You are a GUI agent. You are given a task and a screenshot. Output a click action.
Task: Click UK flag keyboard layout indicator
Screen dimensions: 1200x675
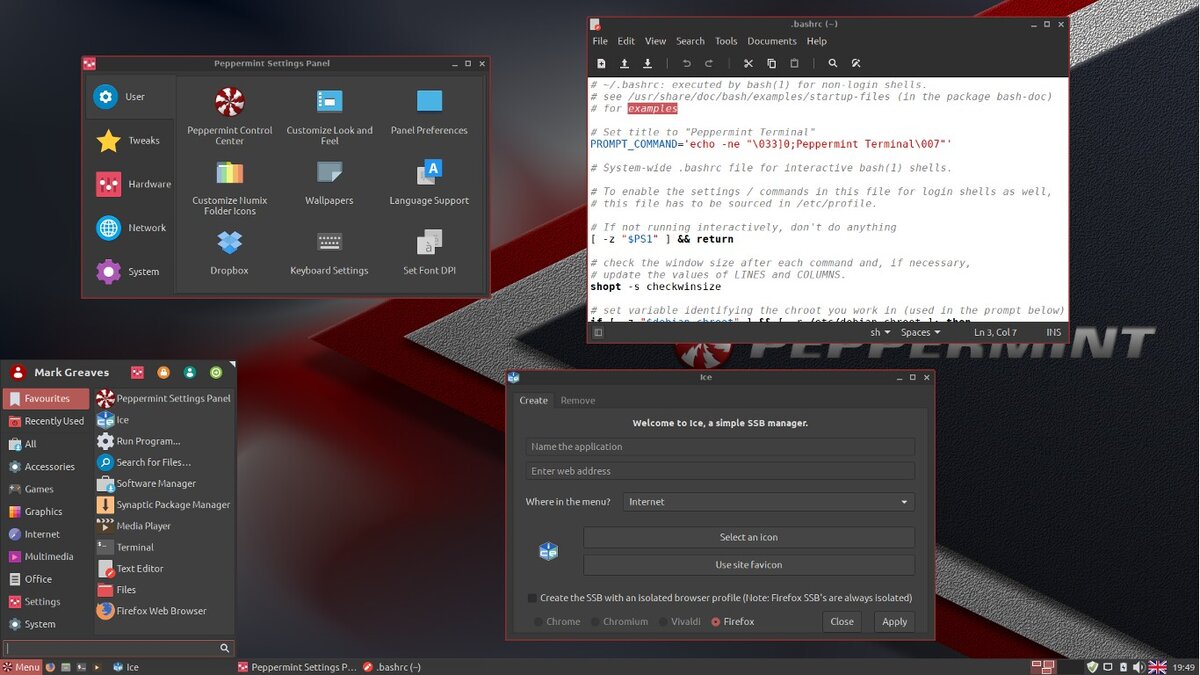(x=1158, y=667)
